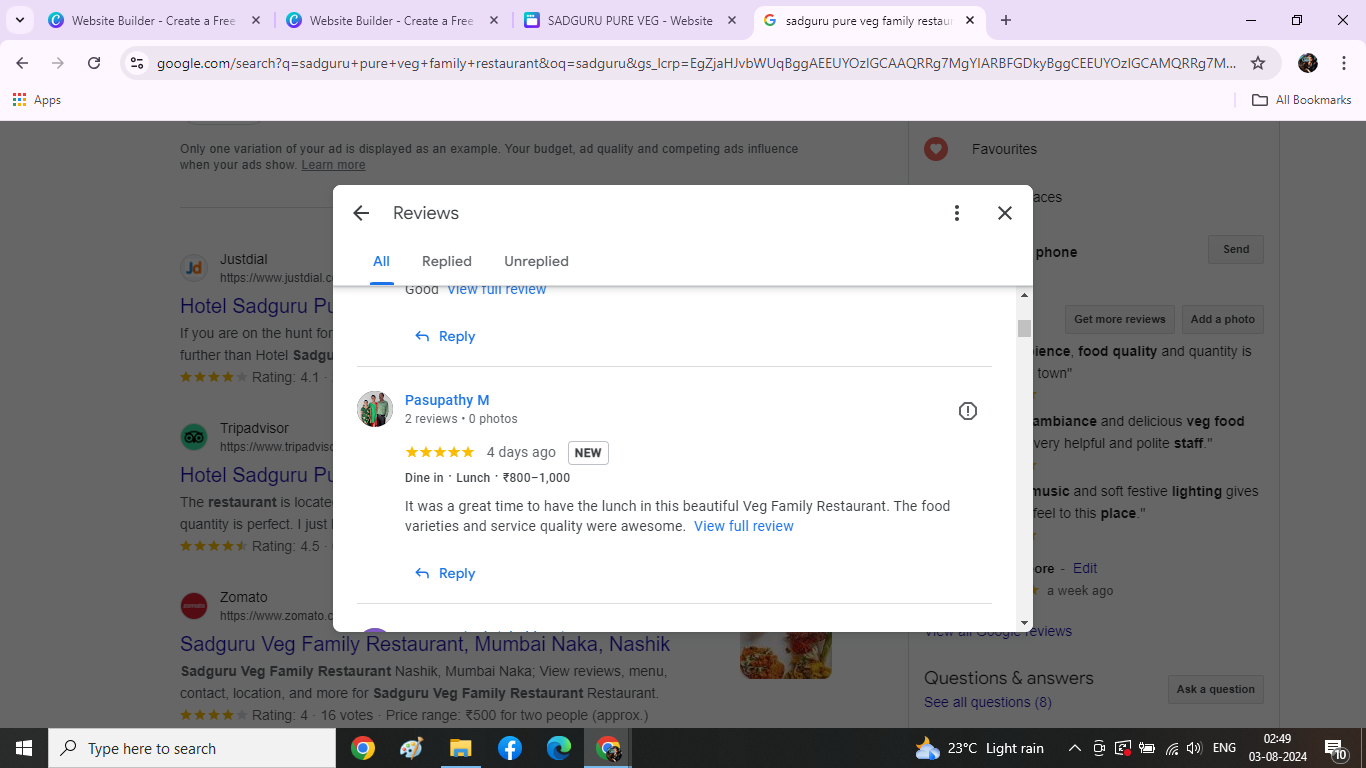Viewport: 1366px width, 768px height.
Task: Flag Pasupathy M's review with report icon
Action: [x=968, y=411]
